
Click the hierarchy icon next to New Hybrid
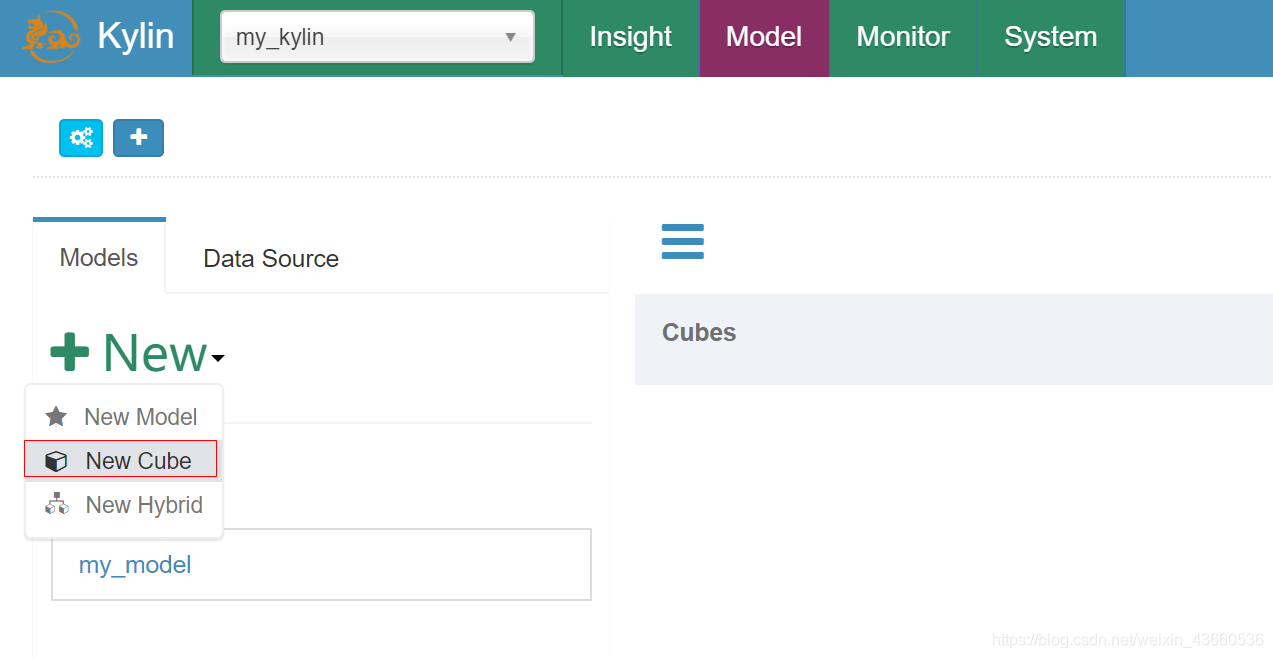tap(57, 504)
